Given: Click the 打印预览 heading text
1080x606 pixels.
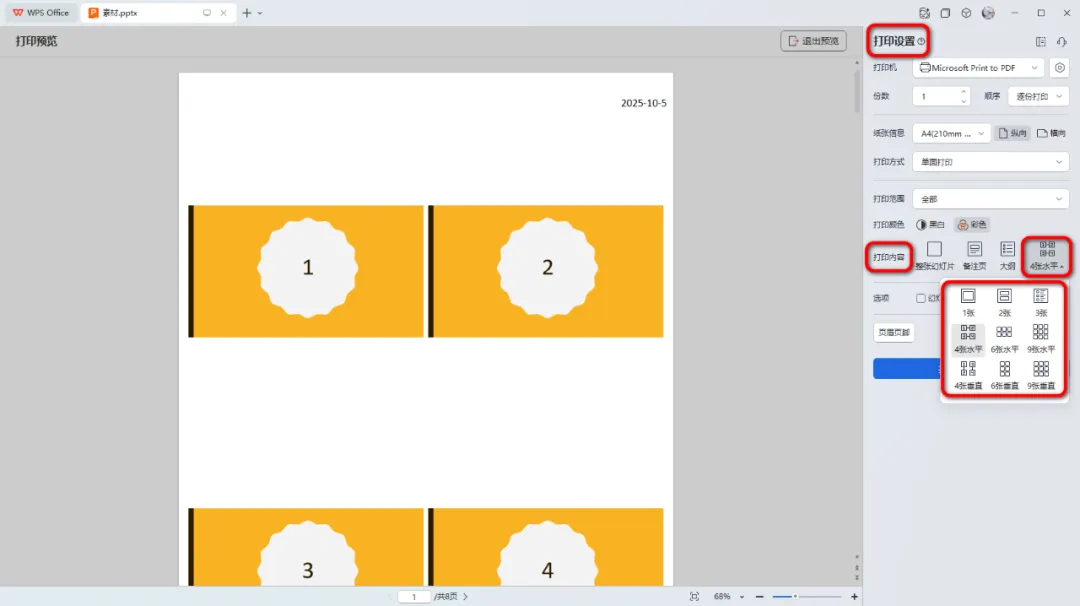Looking at the screenshot, I should 37,41.
